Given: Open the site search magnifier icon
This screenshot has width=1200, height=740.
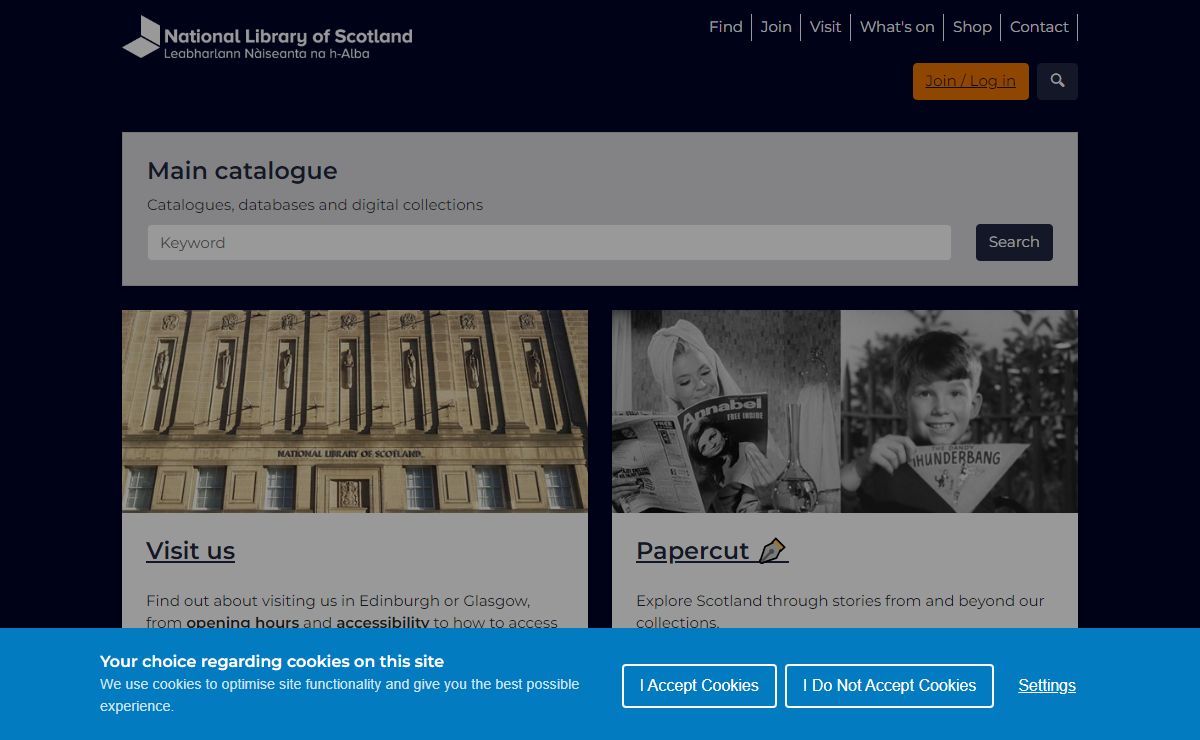Looking at the screenshot, I should click(1057, 81).
